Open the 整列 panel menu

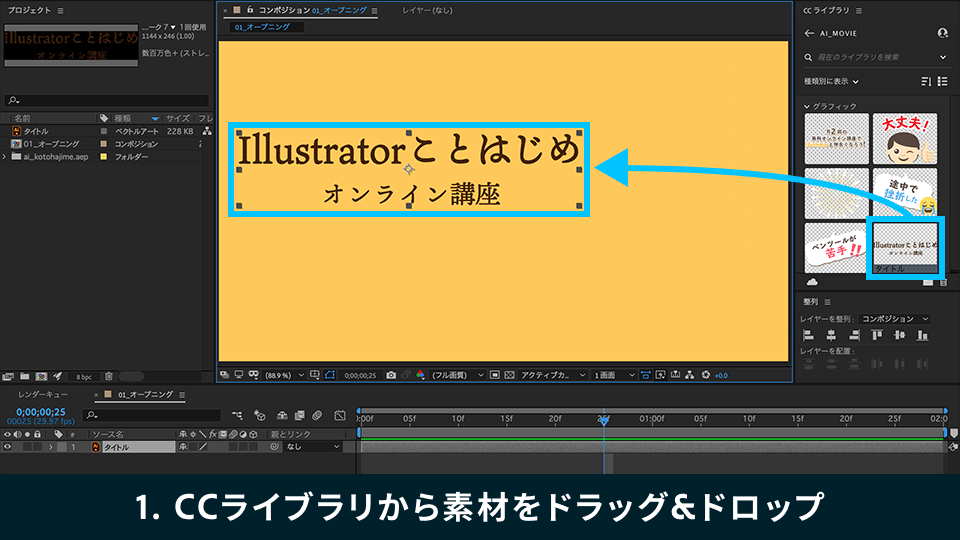[827, 302]
